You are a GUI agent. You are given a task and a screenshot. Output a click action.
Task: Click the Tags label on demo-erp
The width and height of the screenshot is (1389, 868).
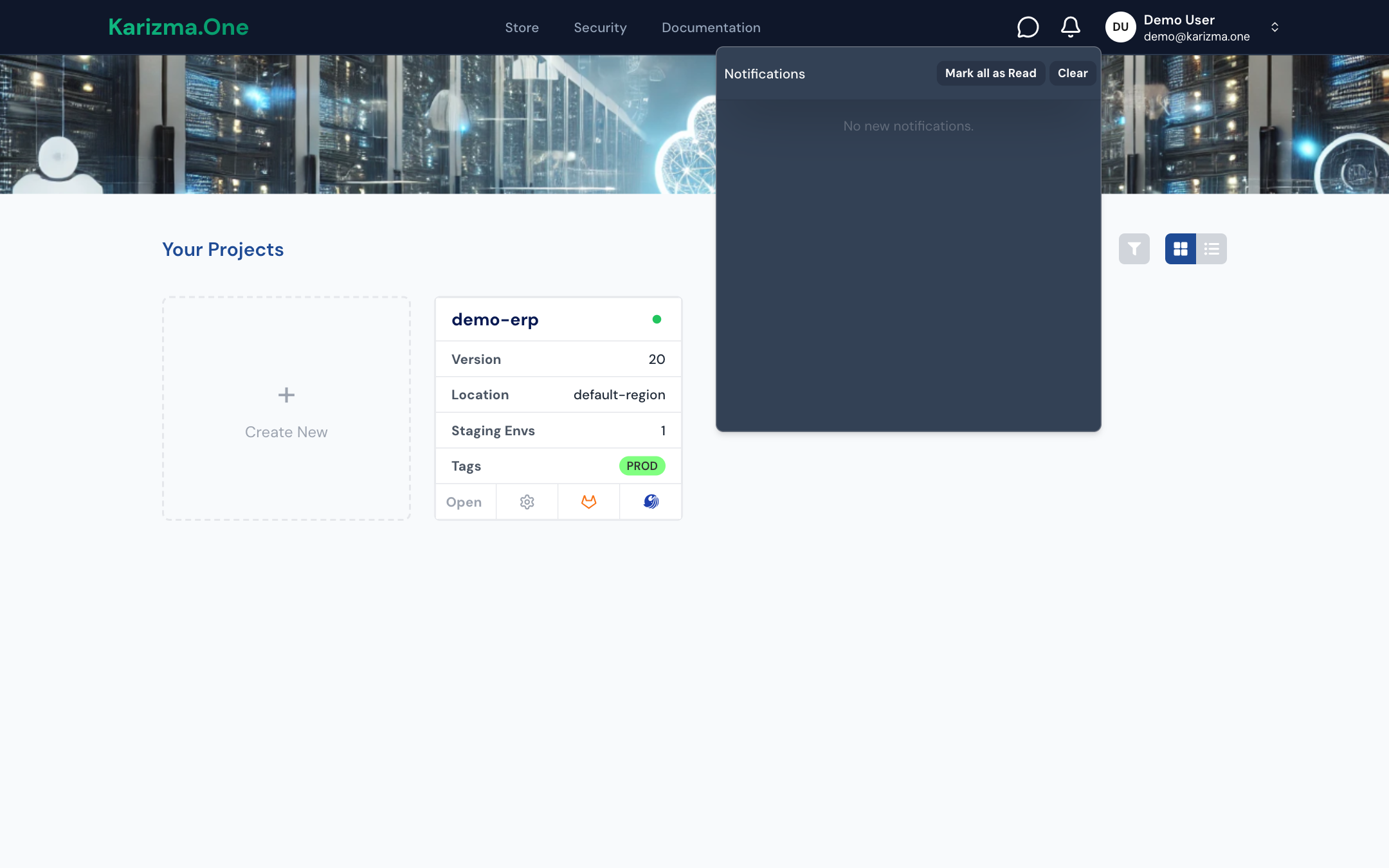(466, 466)
